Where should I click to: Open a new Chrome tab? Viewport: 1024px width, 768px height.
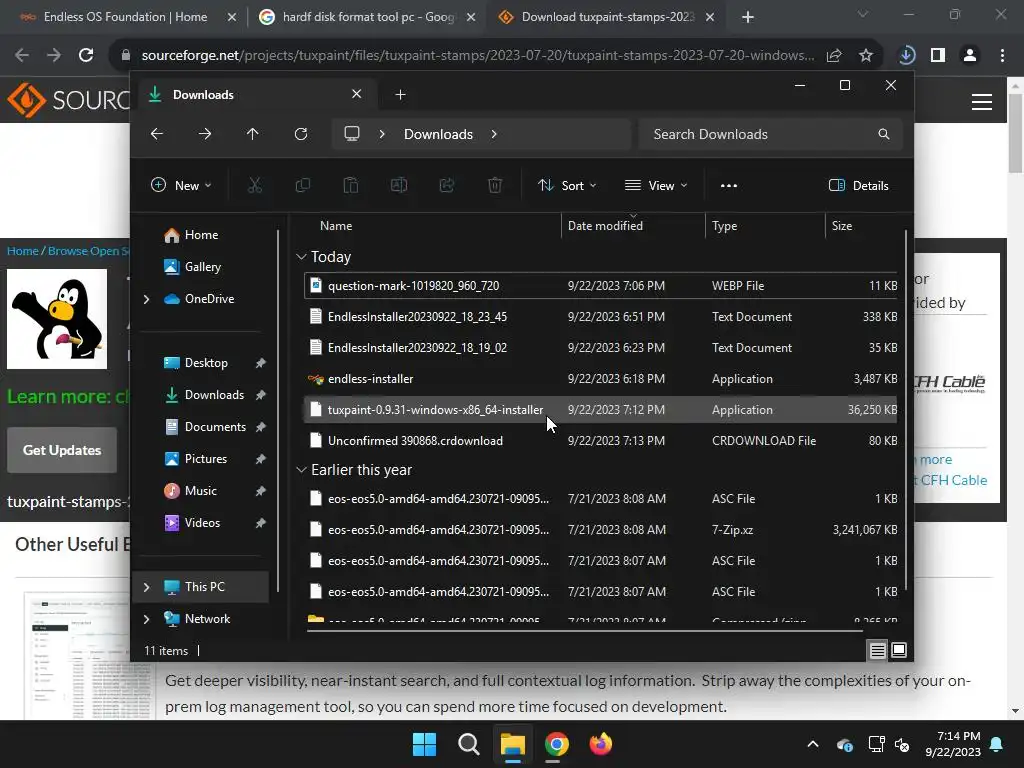point(748,17)
